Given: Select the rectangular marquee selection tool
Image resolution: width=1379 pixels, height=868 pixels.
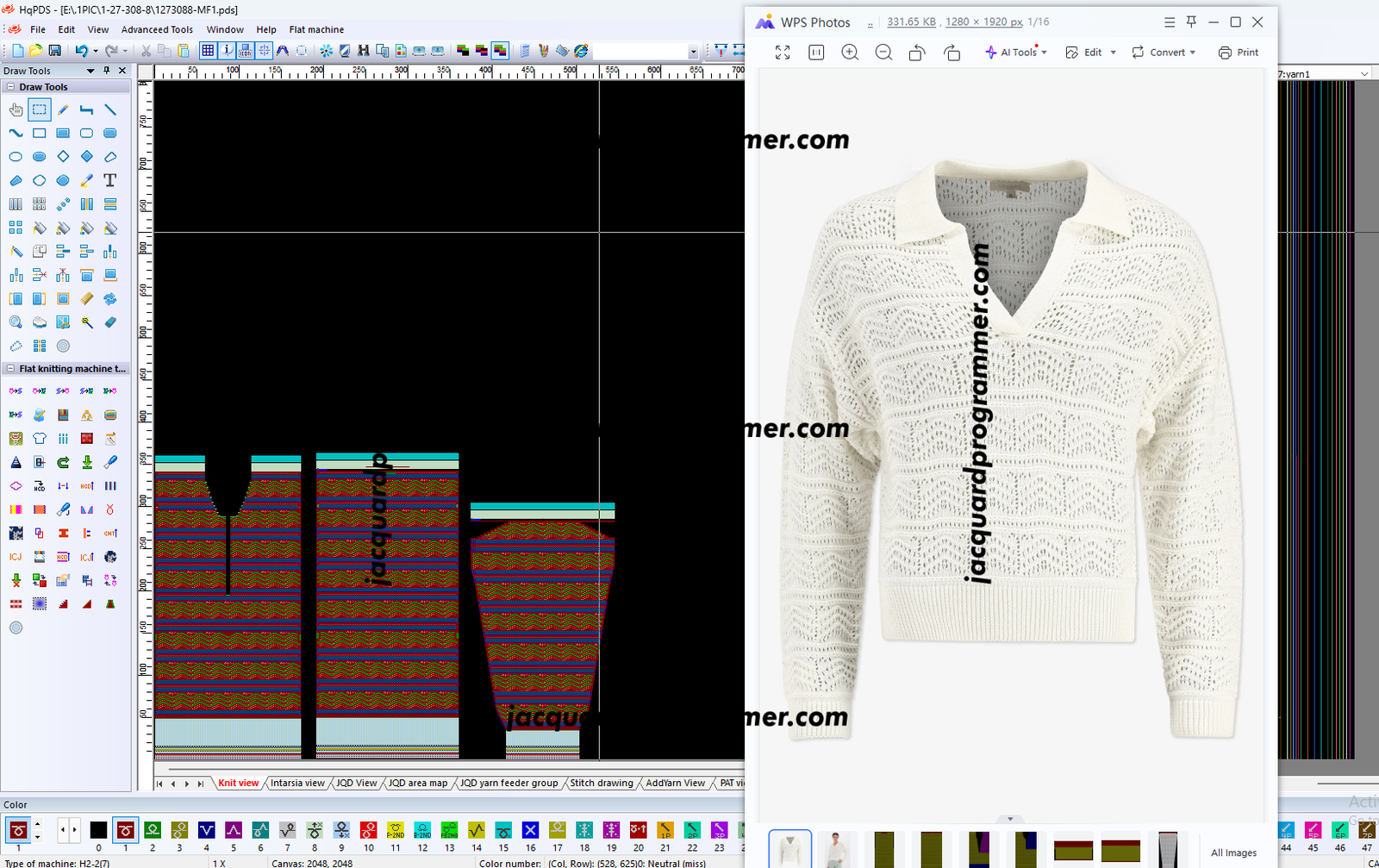Looking at the screenshot, I should 40,110.
